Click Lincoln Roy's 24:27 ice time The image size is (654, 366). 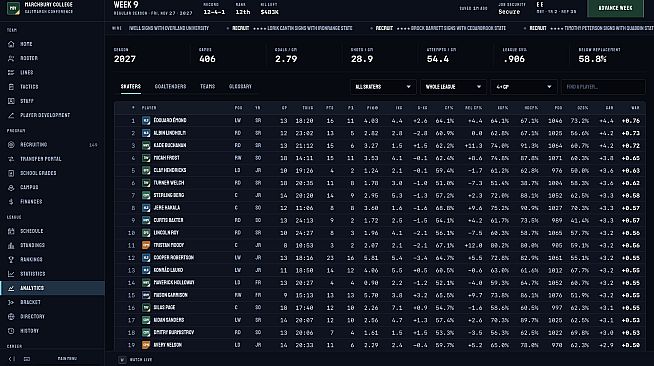[304, 233]
